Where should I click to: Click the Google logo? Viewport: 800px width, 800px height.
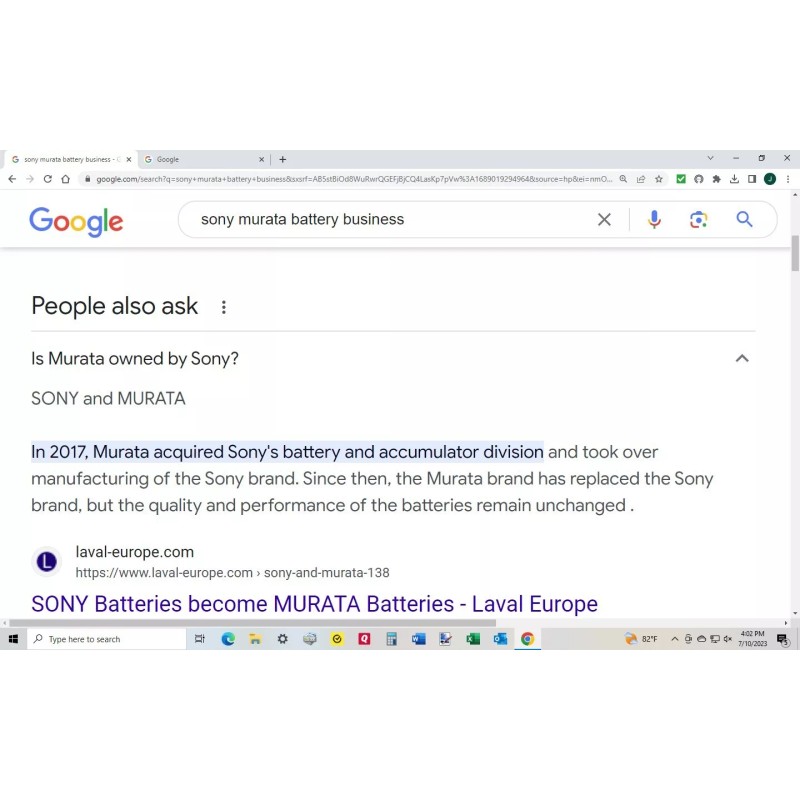(x=76, y=221)
